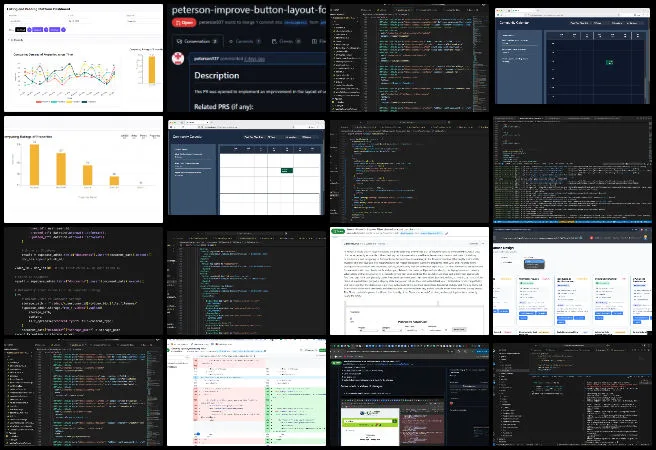The image size is (656, 450).
Task: Click the tall orange bar beside the line chart
Action: tap(153, 68)
